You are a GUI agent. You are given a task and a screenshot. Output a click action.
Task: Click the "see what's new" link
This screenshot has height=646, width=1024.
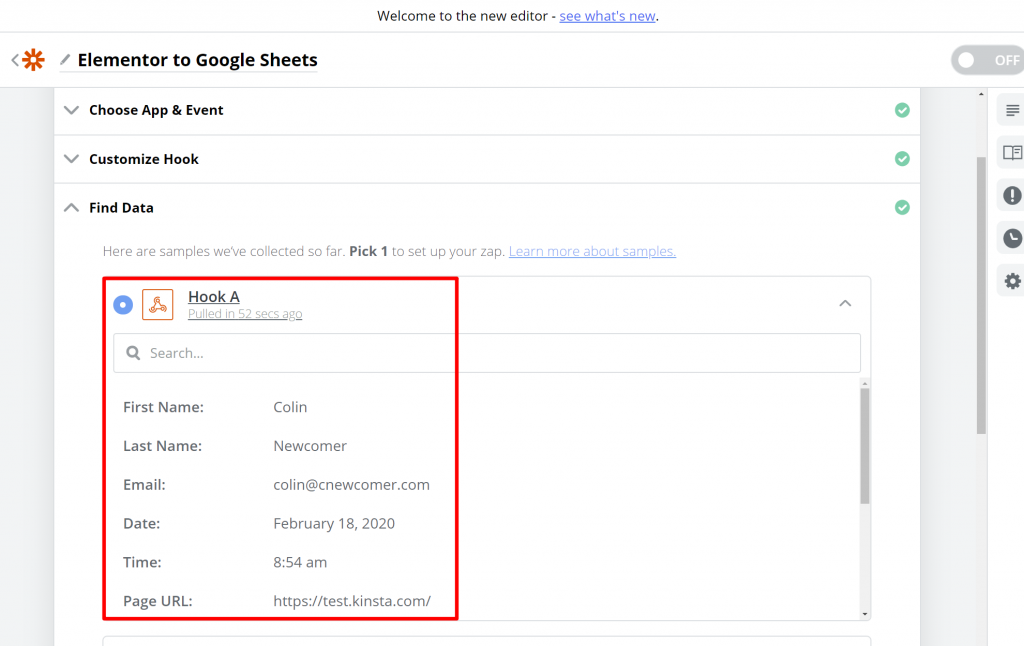coord(608,16)
